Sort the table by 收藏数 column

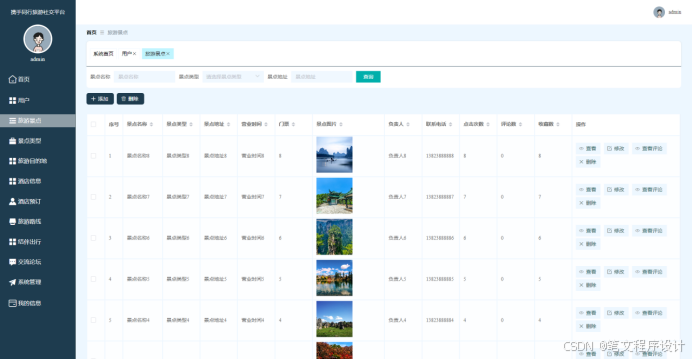point(558,125)
